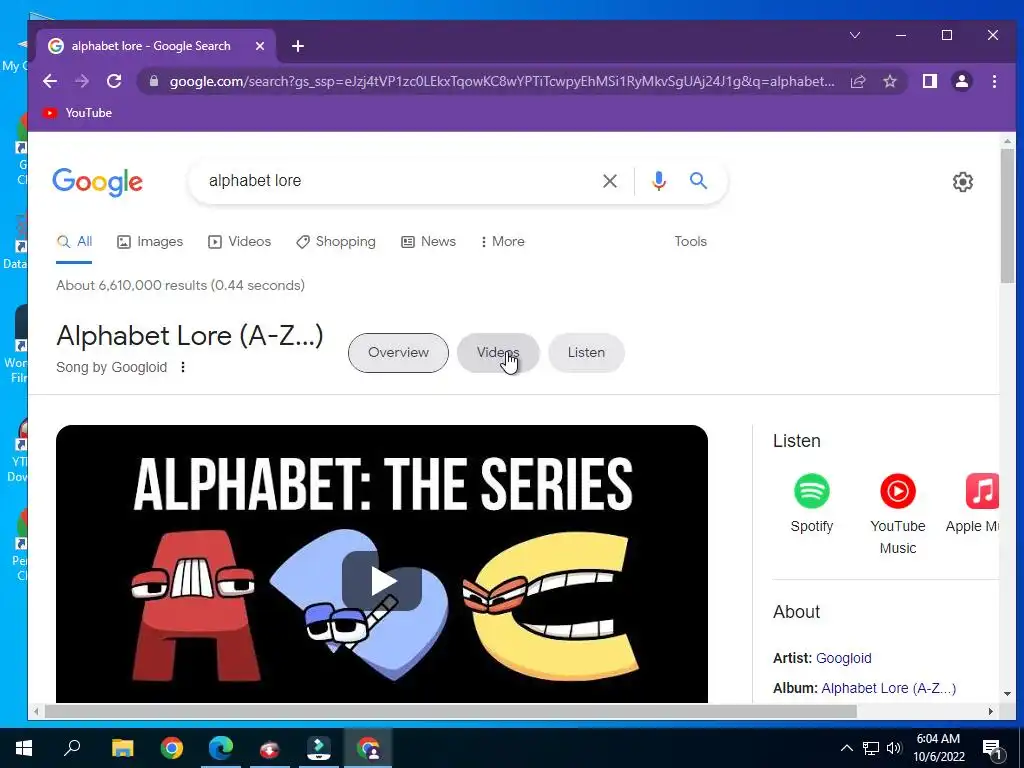Listen on Spotify

tap(812, 503)
